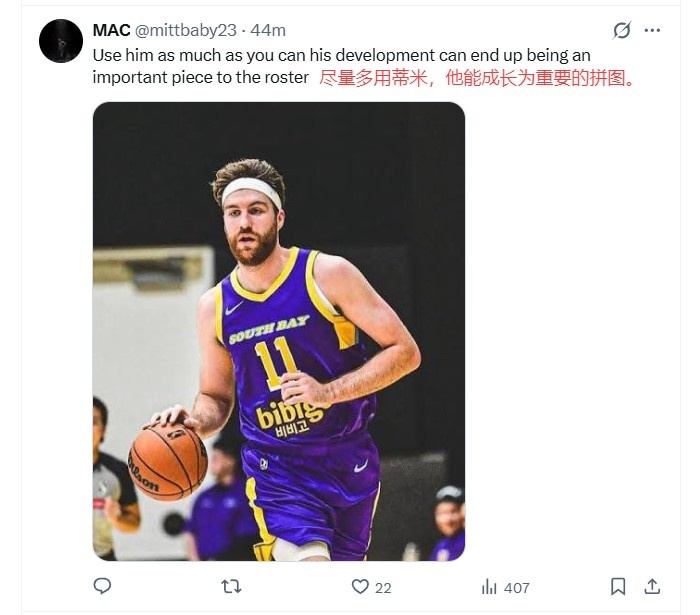Screen dimensions: 700x615
Task: Repost this tweet via retweet icon
Action: click(x=231, y=587)
